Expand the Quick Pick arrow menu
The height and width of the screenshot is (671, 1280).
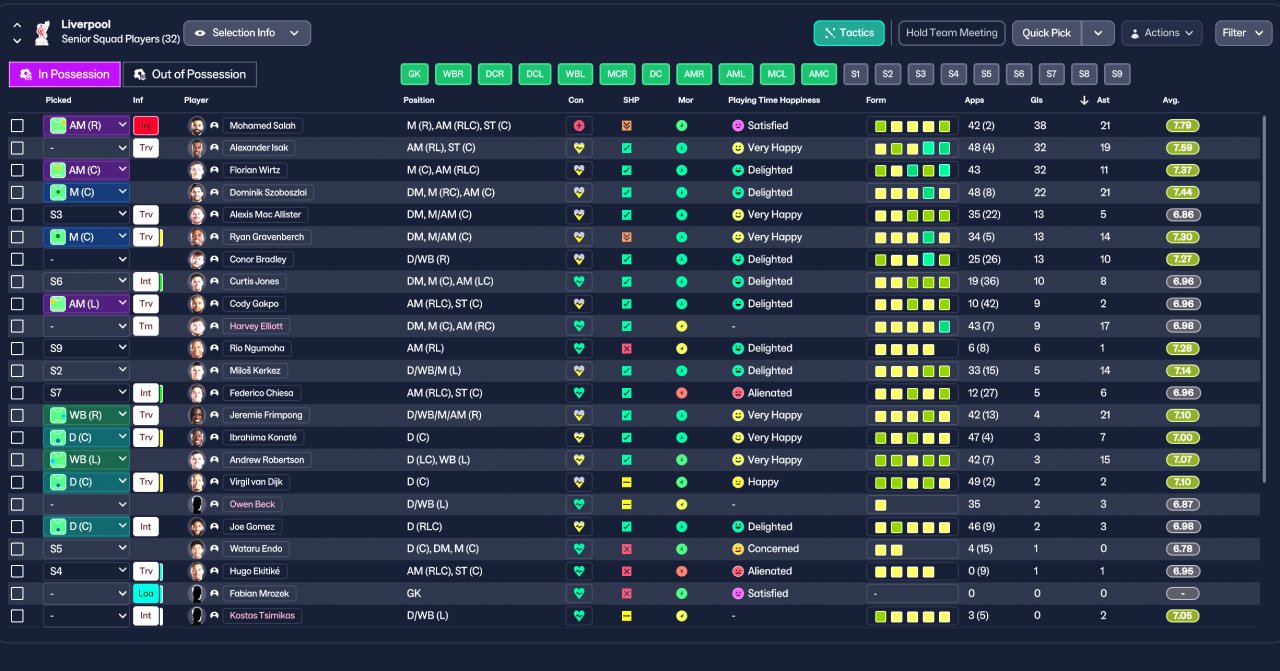(1098, 33)
